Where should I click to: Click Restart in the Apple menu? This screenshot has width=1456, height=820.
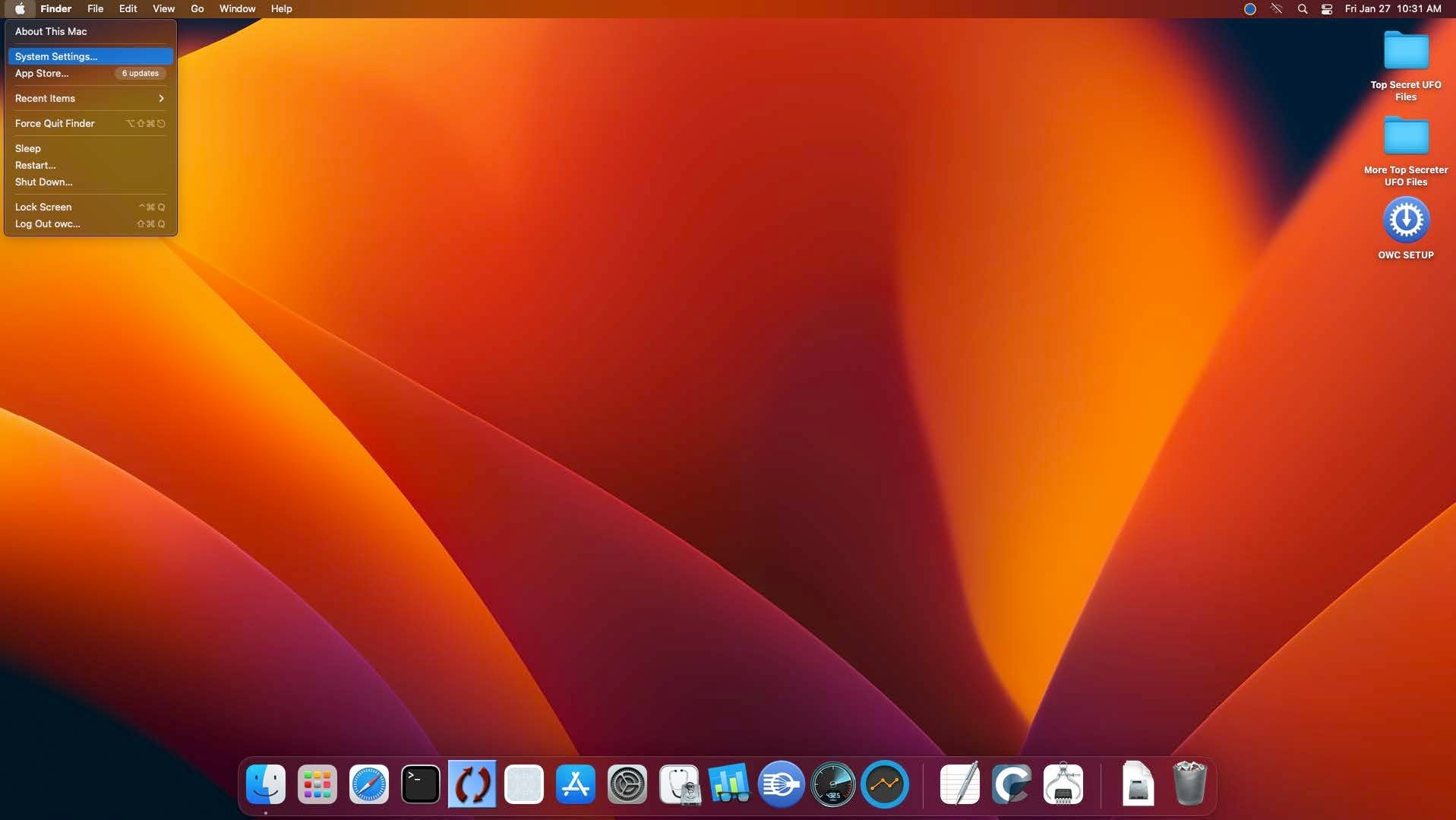[x=35, y=165]
